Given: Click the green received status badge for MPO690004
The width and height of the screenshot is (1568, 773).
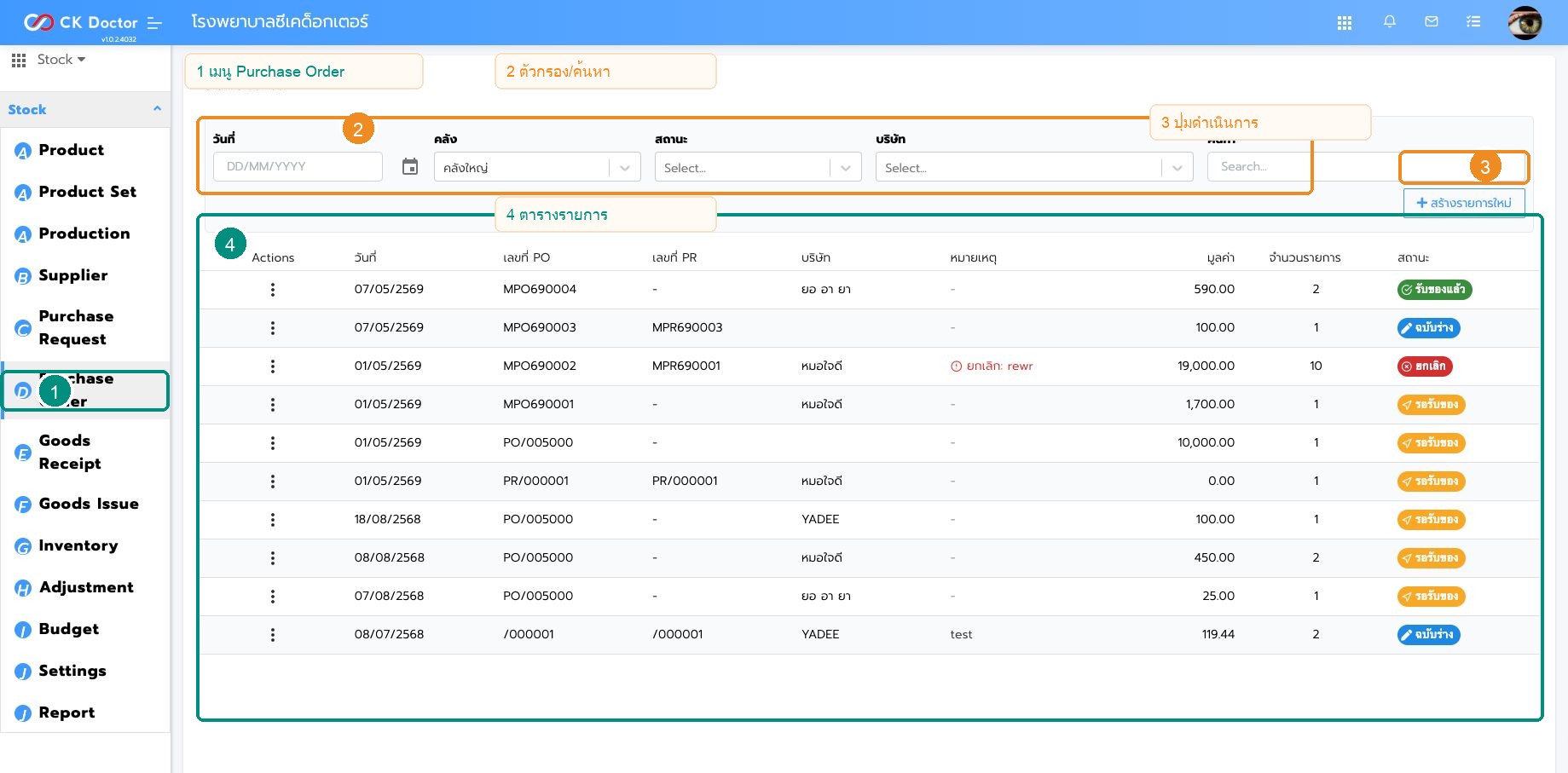Looking at the screenshot, I should click(1434, 290).
